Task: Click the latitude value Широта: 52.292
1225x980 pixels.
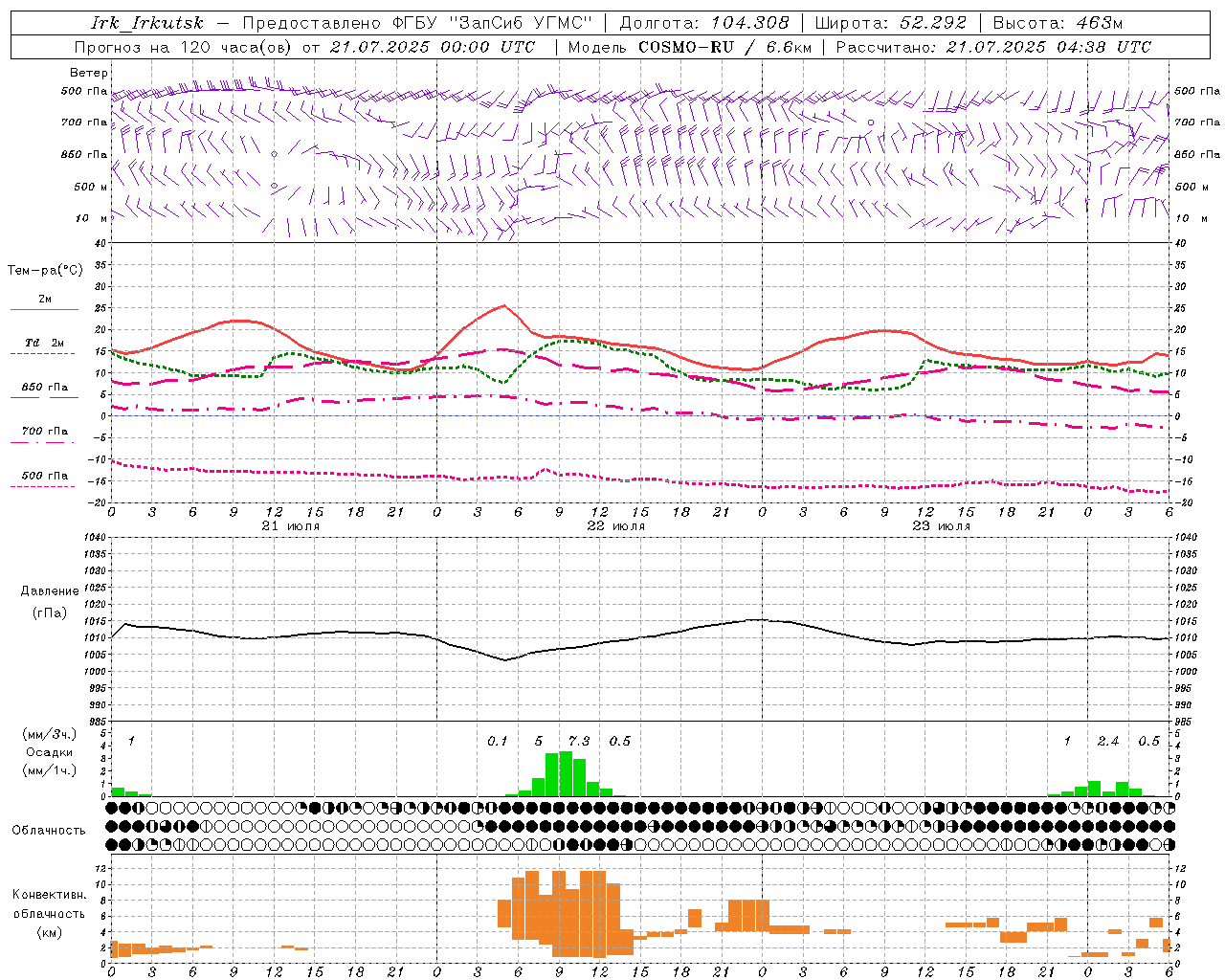Action: (891, 23)
